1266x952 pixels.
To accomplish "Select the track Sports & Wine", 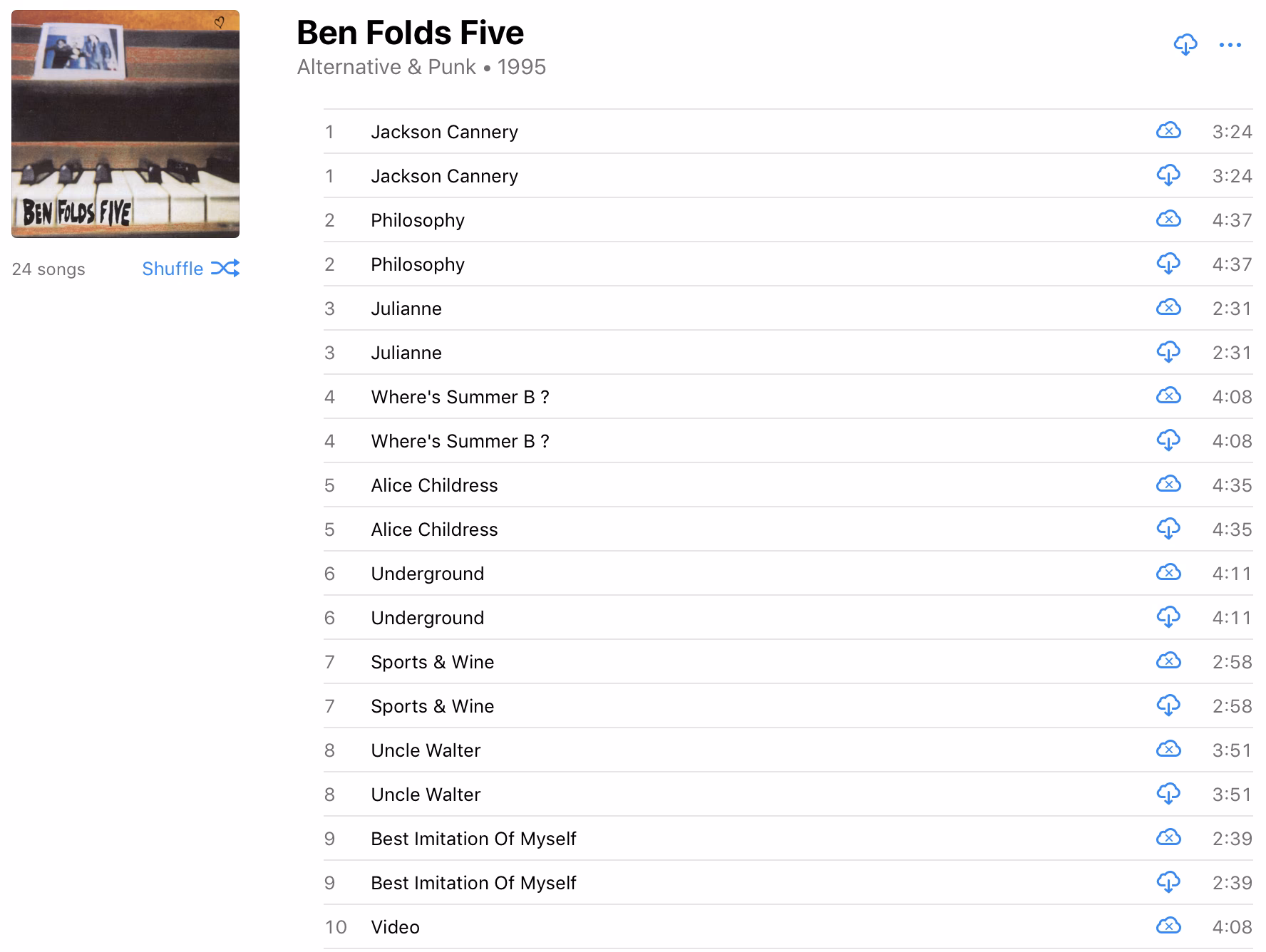I will [x=432, y=662].
